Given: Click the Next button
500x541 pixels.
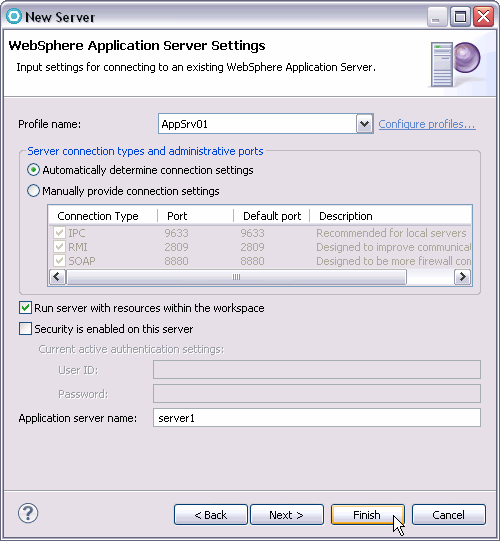Looking at the screenshot, I should point(287,515).
